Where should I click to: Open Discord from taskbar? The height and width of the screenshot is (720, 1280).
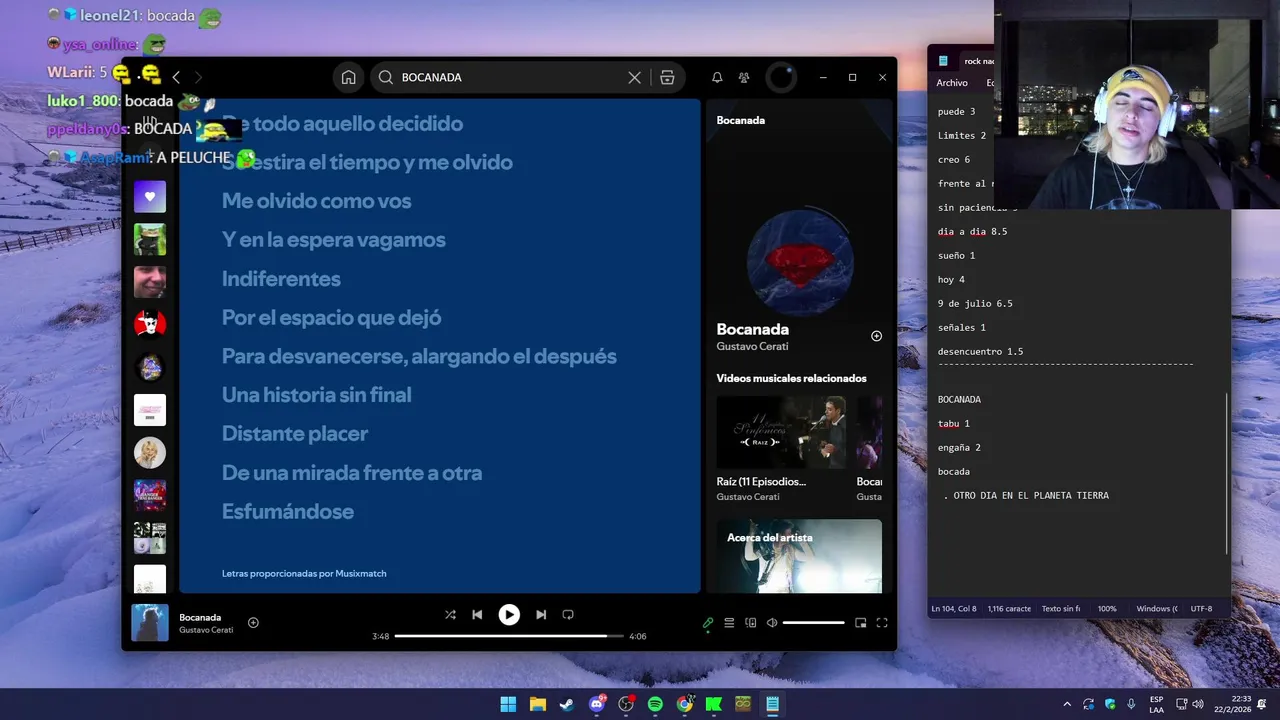pyautogui.click(x=597, y=704)
